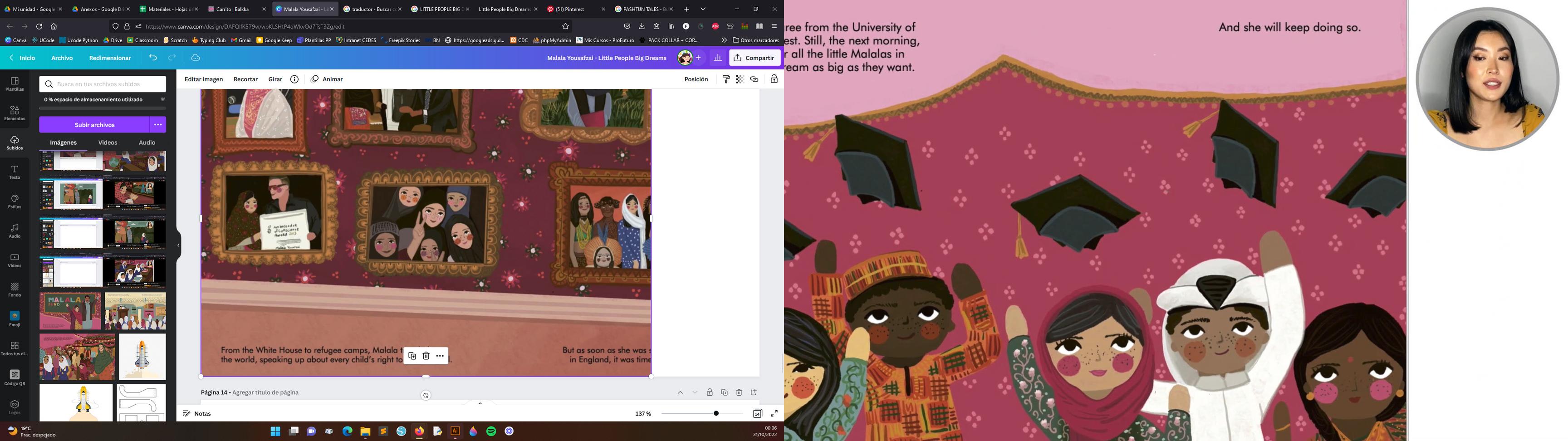This screenshot has height=441, width=1568.
Task: Click the Subir archivos button
Action: tap(94, 125)
